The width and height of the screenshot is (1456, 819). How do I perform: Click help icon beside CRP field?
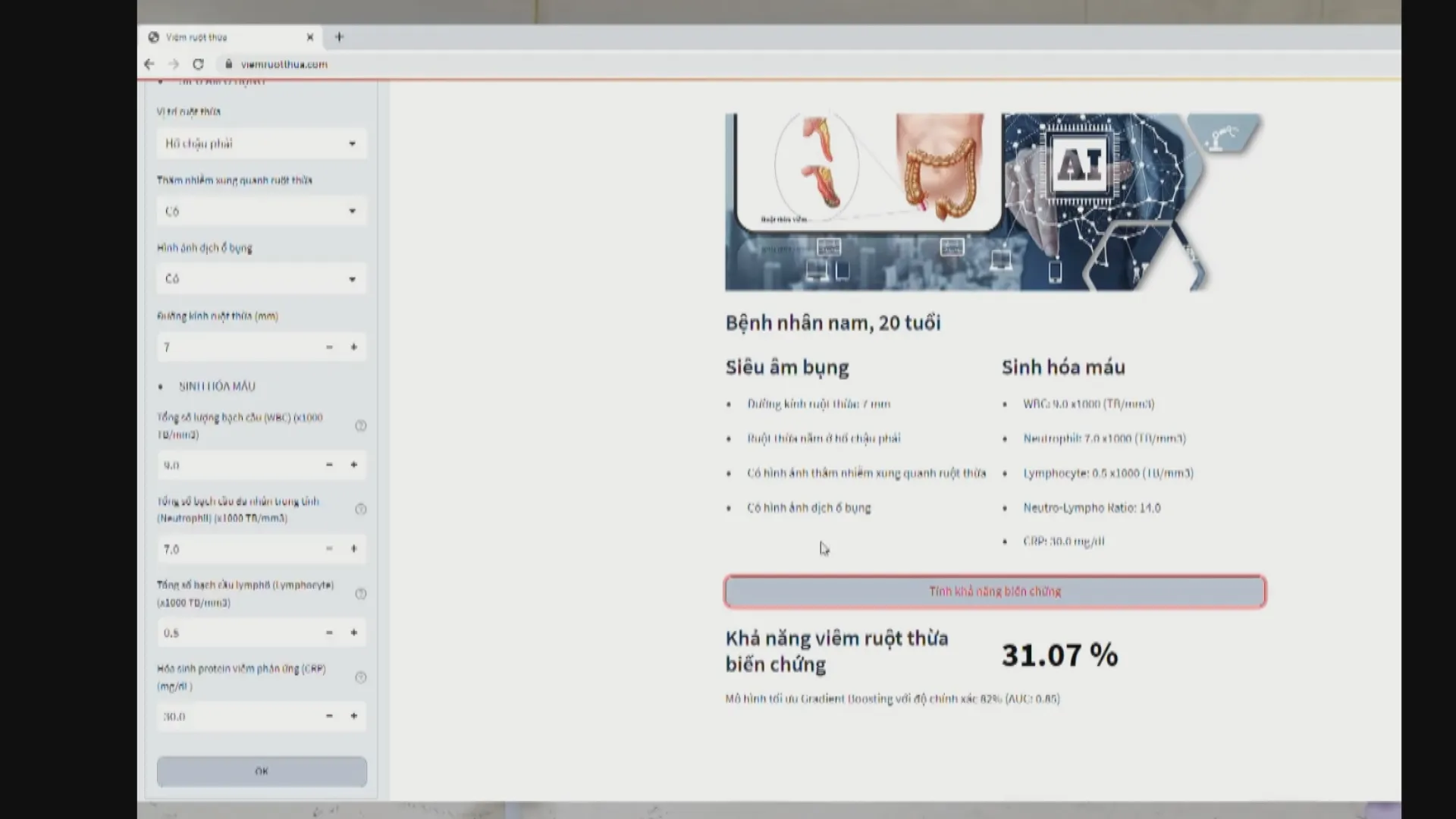(x=361, y=677)
